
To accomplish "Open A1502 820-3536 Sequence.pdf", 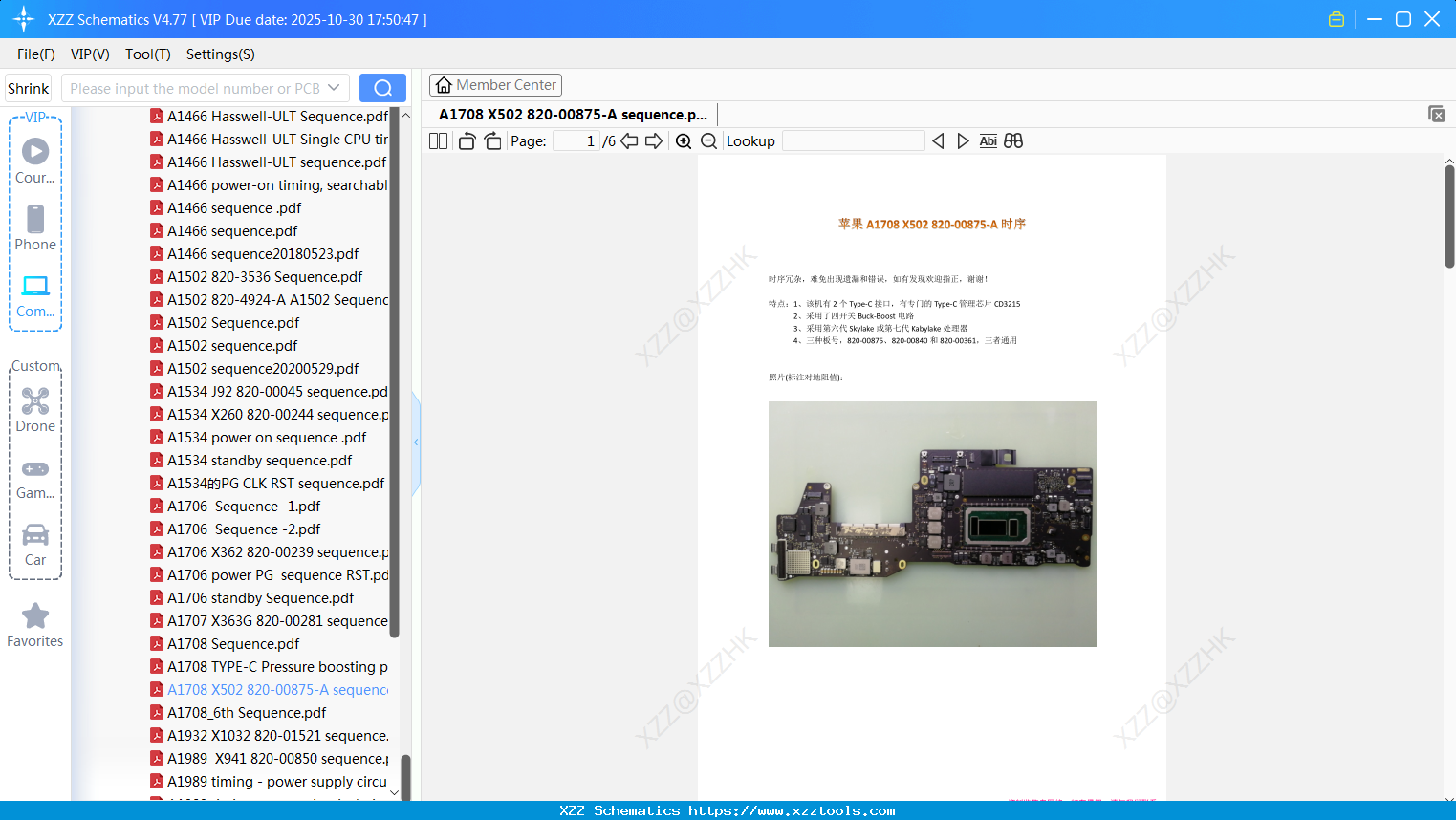I will pos(257,276).
